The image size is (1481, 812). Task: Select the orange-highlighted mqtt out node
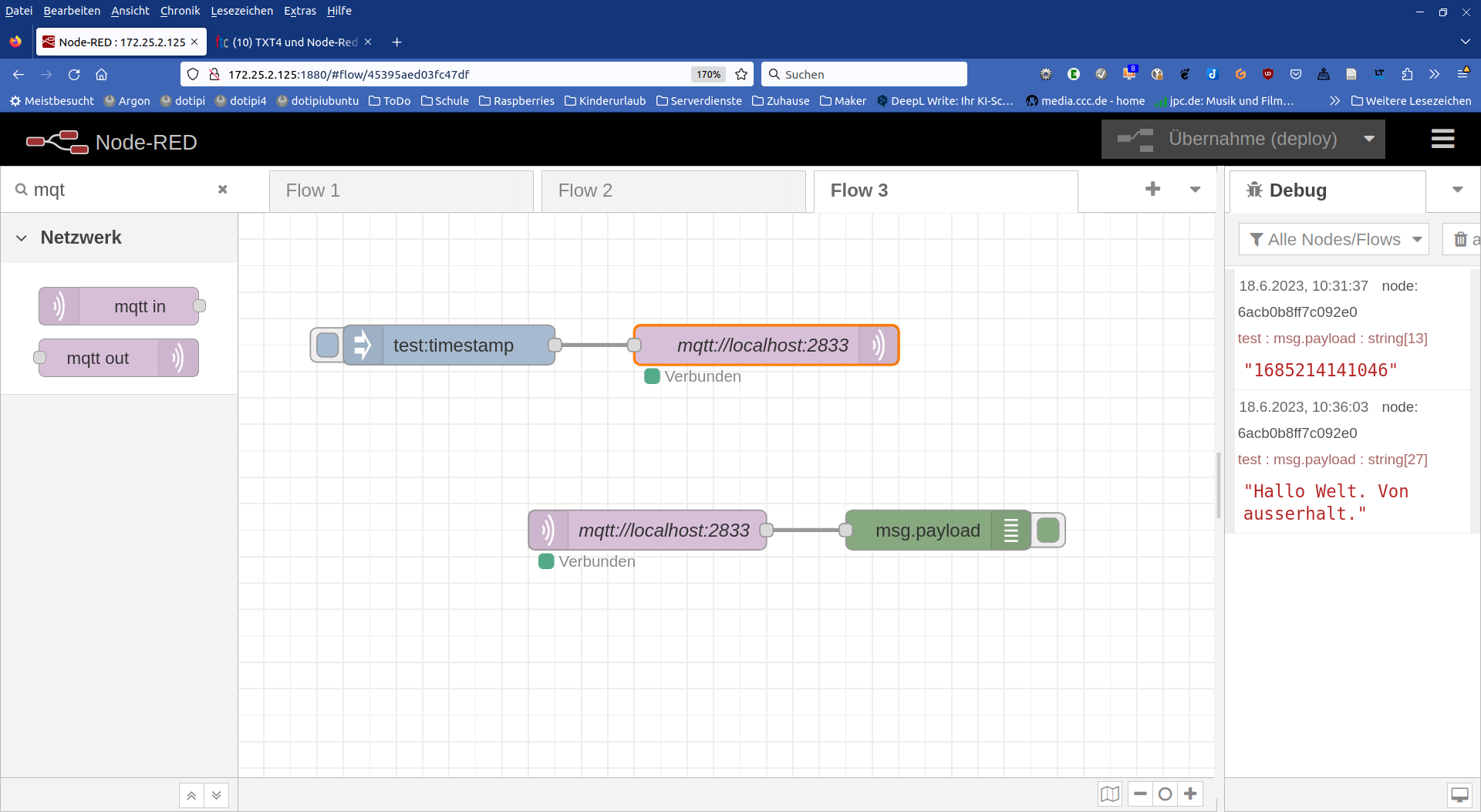point(766,345)
